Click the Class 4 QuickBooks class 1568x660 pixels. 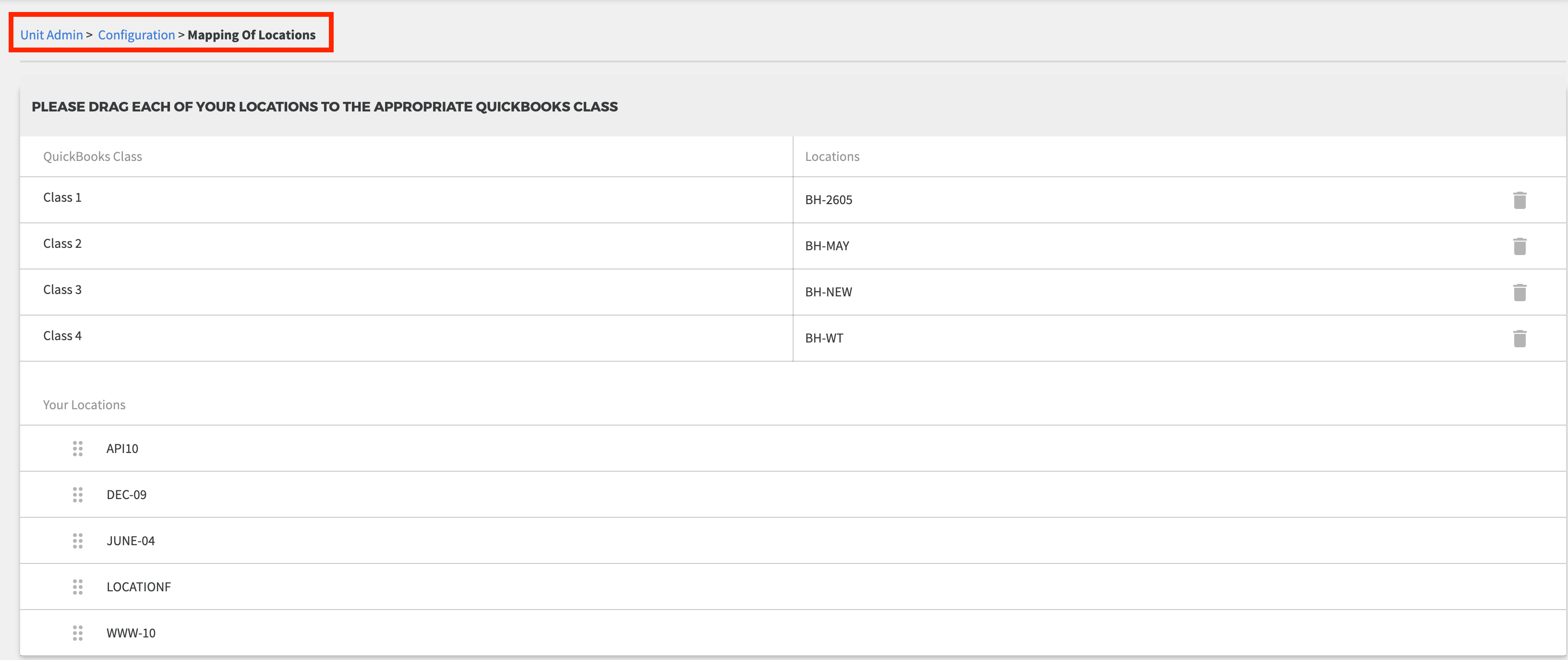pos(62,336)
